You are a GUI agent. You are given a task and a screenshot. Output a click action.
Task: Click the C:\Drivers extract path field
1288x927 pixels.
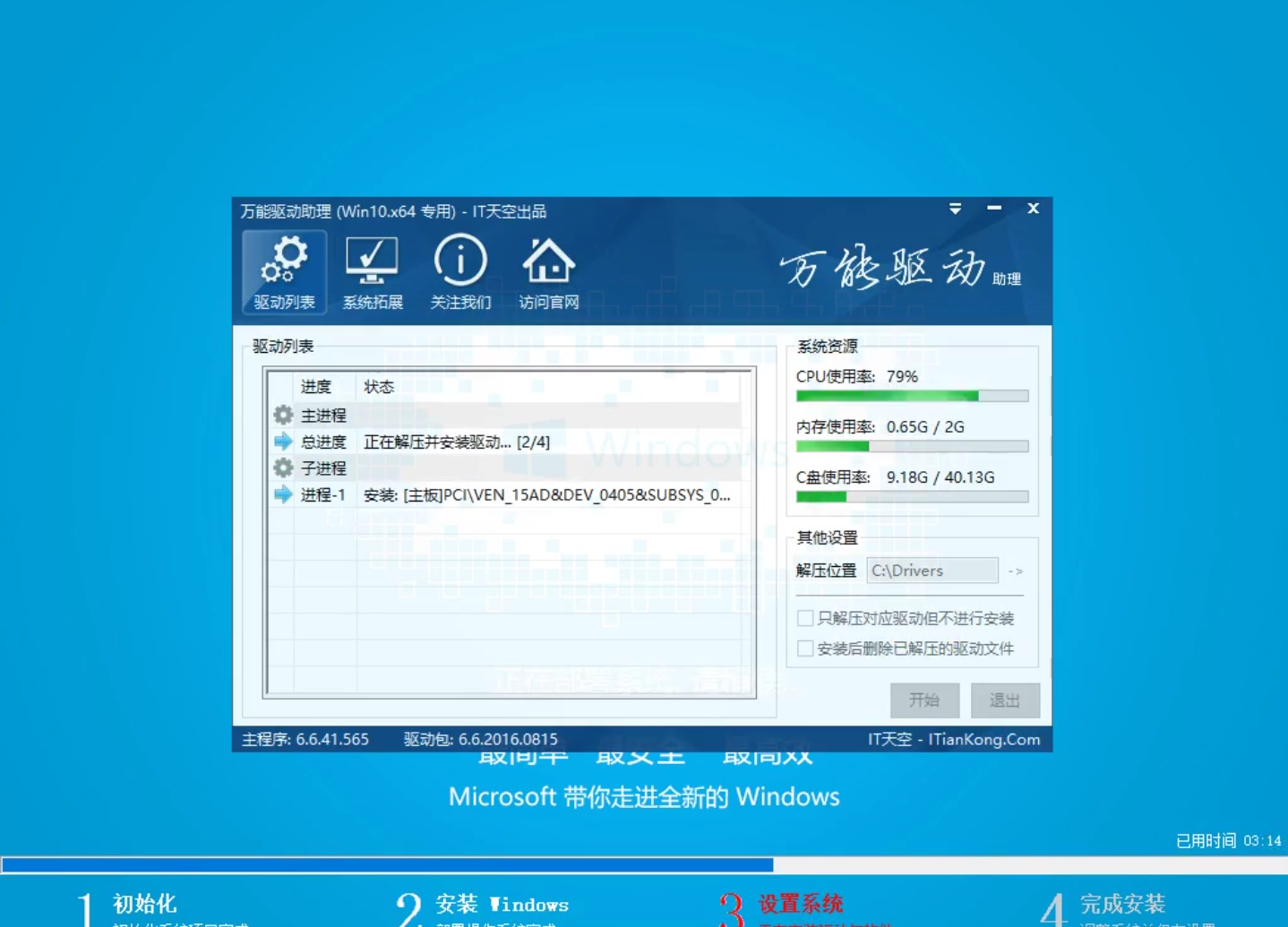click(x=932, y=571)
